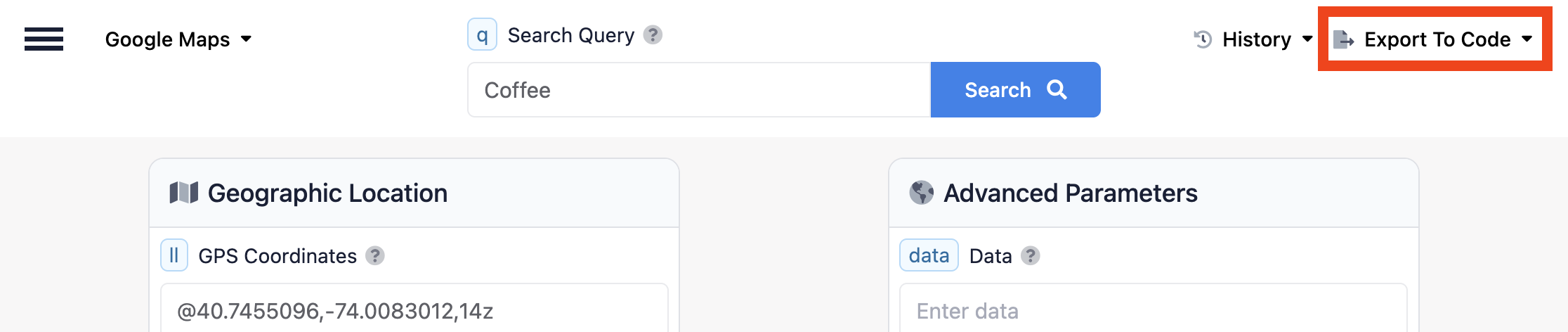Click the Advanced Parameters globe icon

pyautogui.click(x=922, y=193)
